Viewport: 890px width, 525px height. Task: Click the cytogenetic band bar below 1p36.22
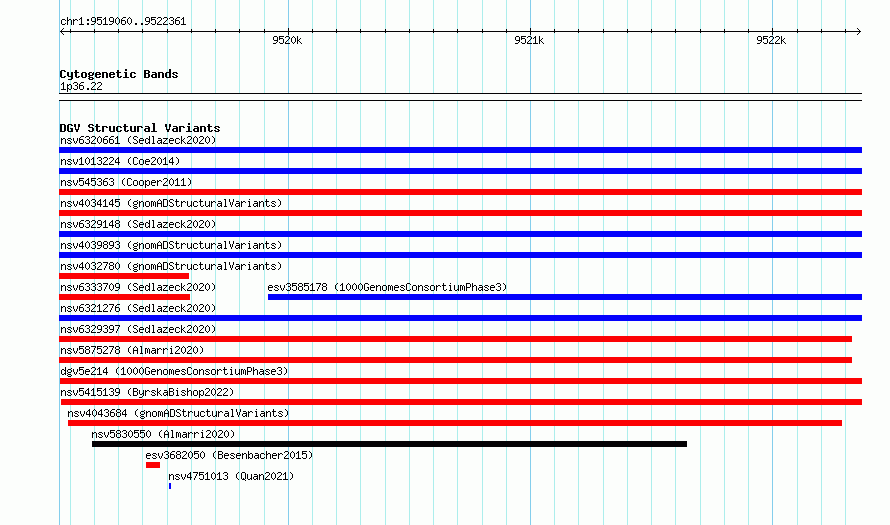(x=460, y=97)
